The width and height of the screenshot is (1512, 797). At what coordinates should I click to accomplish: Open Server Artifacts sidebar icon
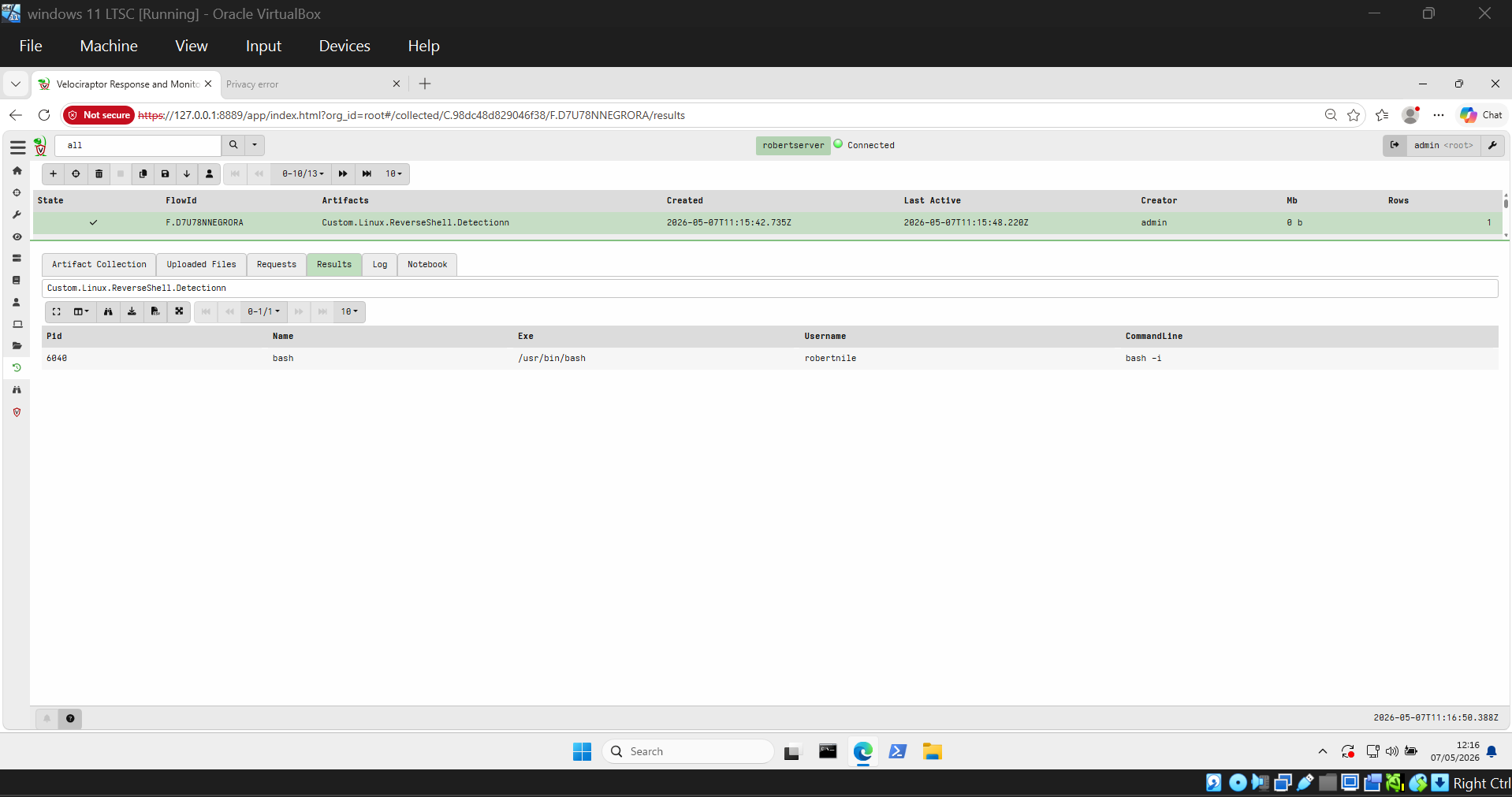coord(17,258)
